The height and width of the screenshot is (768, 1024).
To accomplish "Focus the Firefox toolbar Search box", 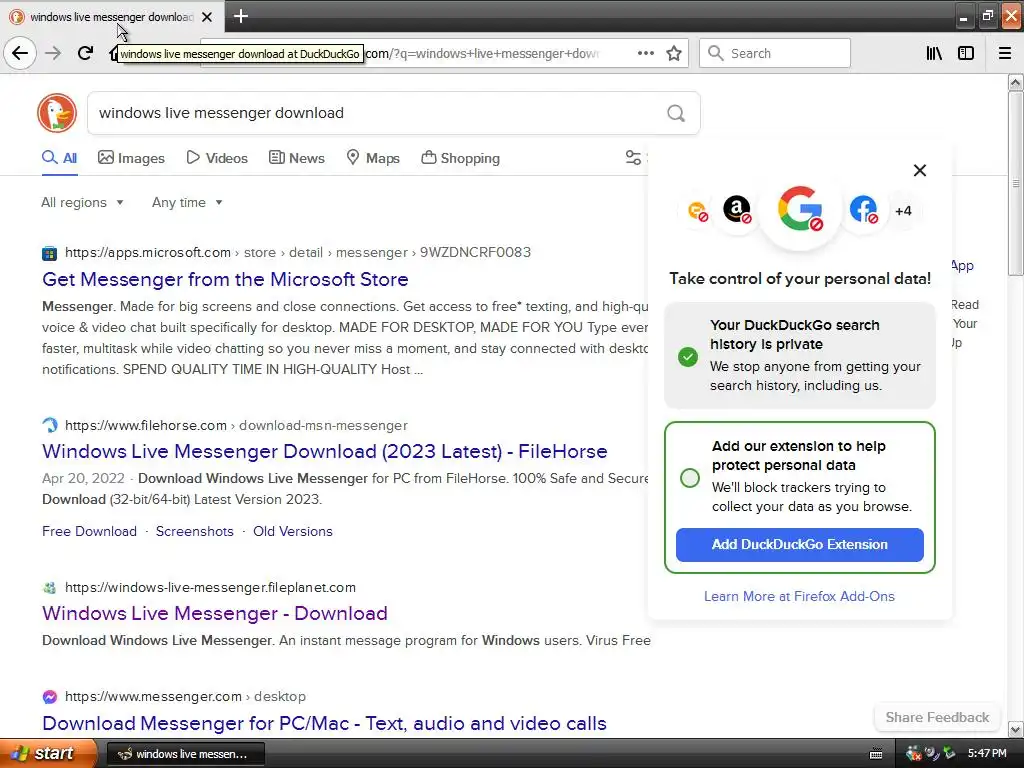I will pos(775,53).
